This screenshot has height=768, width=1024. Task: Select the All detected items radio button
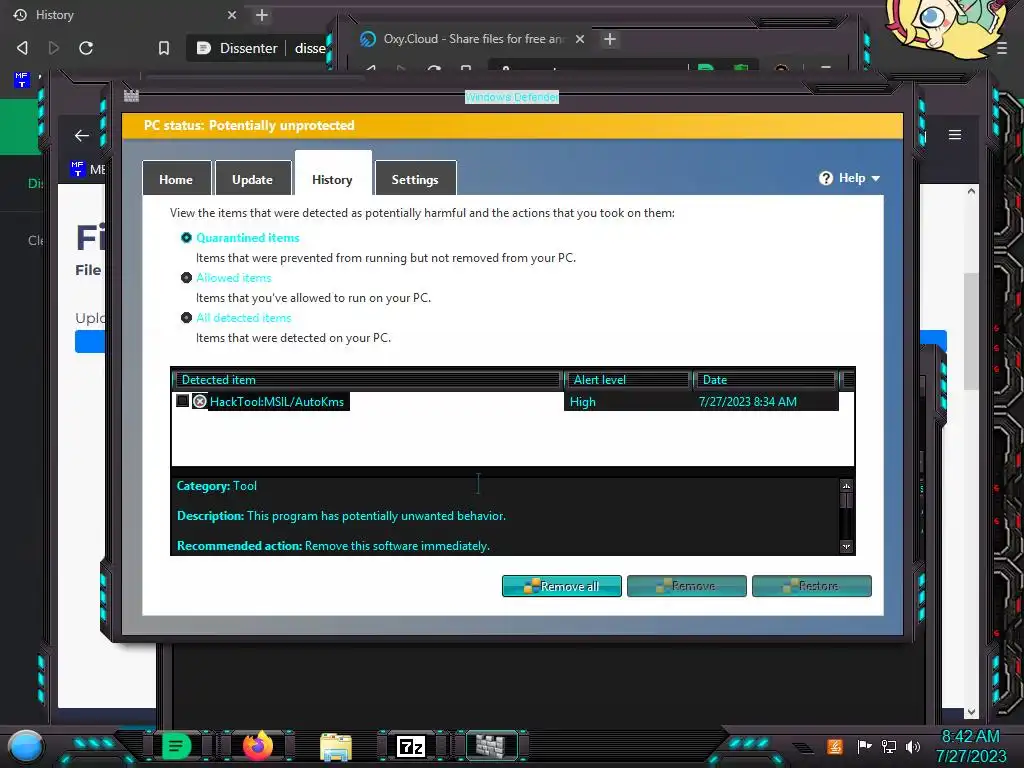coord(186,317)
